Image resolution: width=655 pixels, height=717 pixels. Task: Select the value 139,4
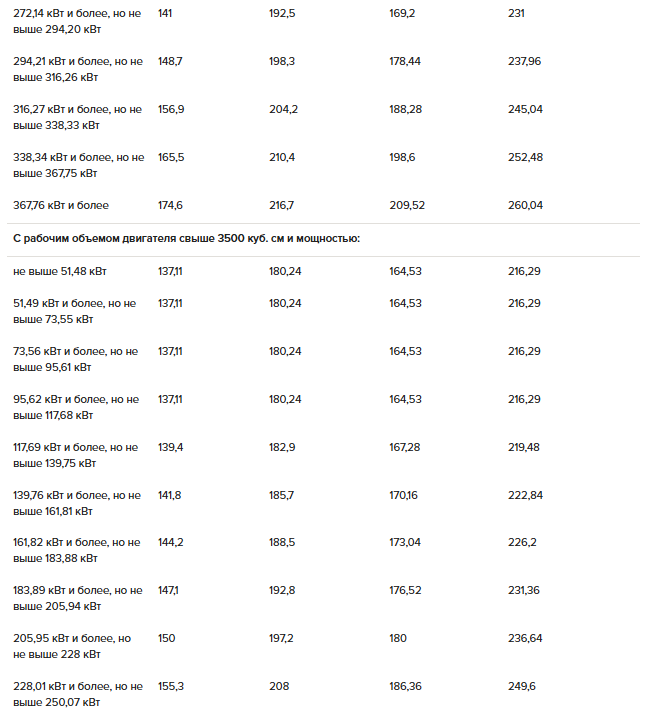171,447
